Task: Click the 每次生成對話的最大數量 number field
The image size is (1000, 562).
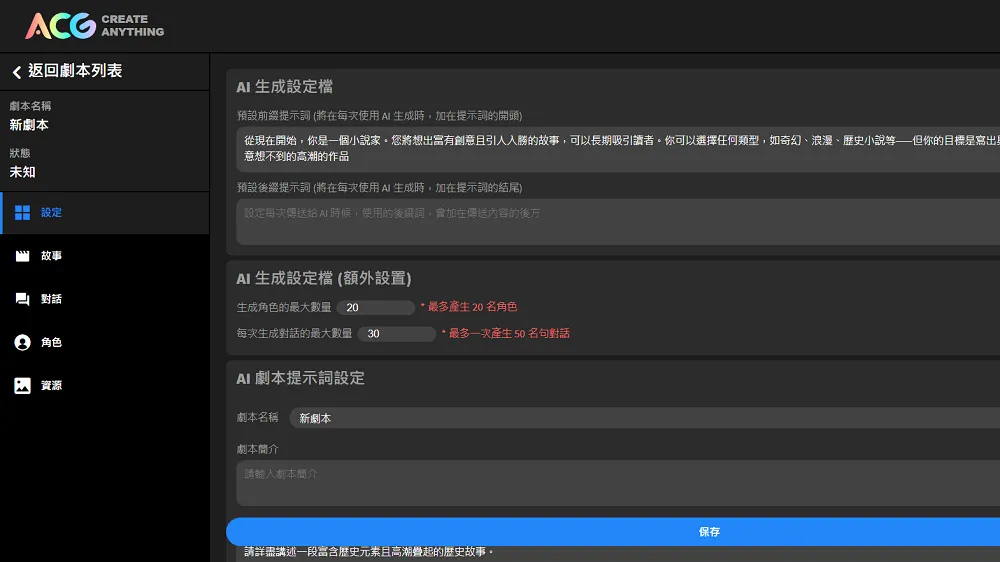Action: 396,334
